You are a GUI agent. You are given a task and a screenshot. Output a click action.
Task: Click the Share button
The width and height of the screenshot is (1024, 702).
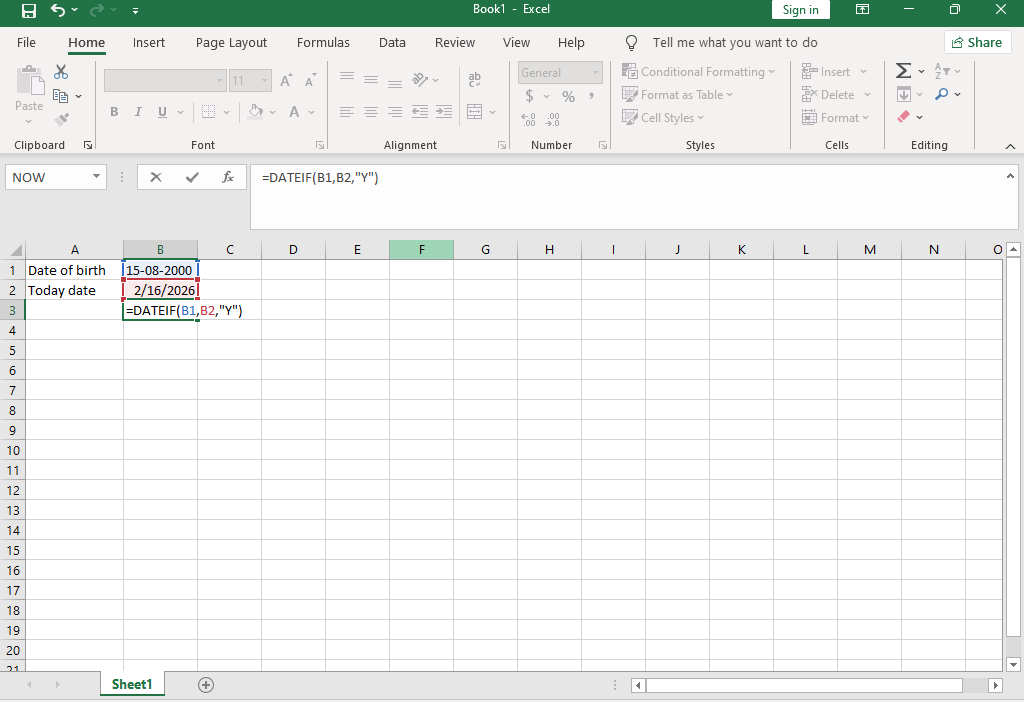click(977, 43)
